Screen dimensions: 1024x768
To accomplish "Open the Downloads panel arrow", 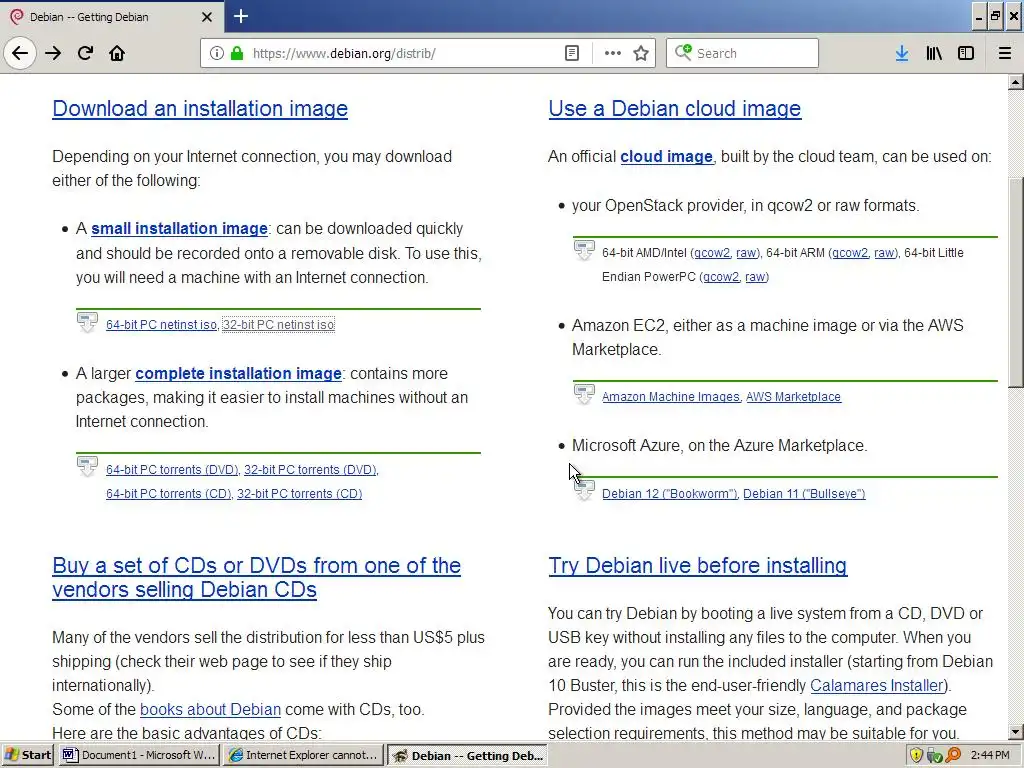I will click(902, 53).
